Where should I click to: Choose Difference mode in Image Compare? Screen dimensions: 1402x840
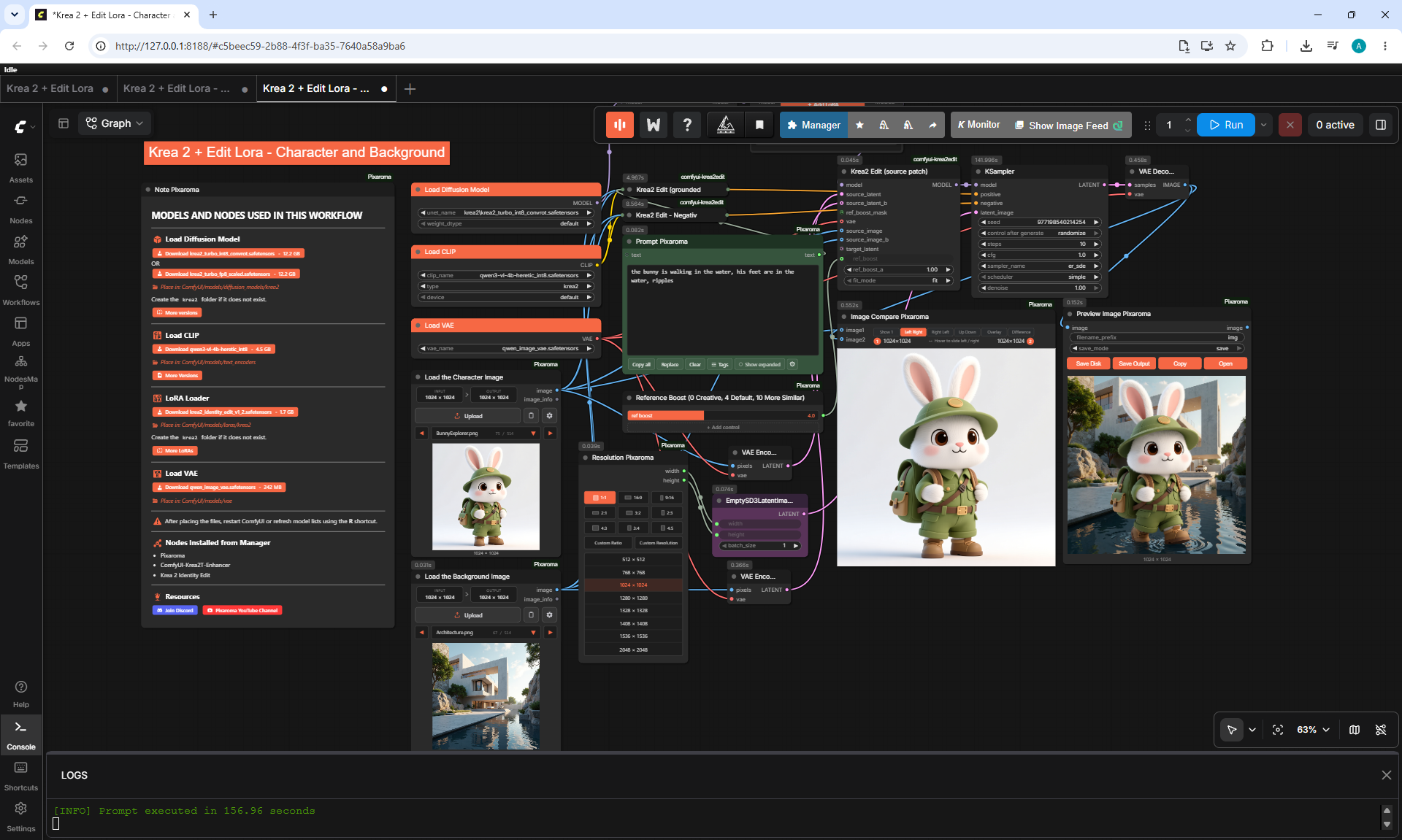click(1021, 332)
